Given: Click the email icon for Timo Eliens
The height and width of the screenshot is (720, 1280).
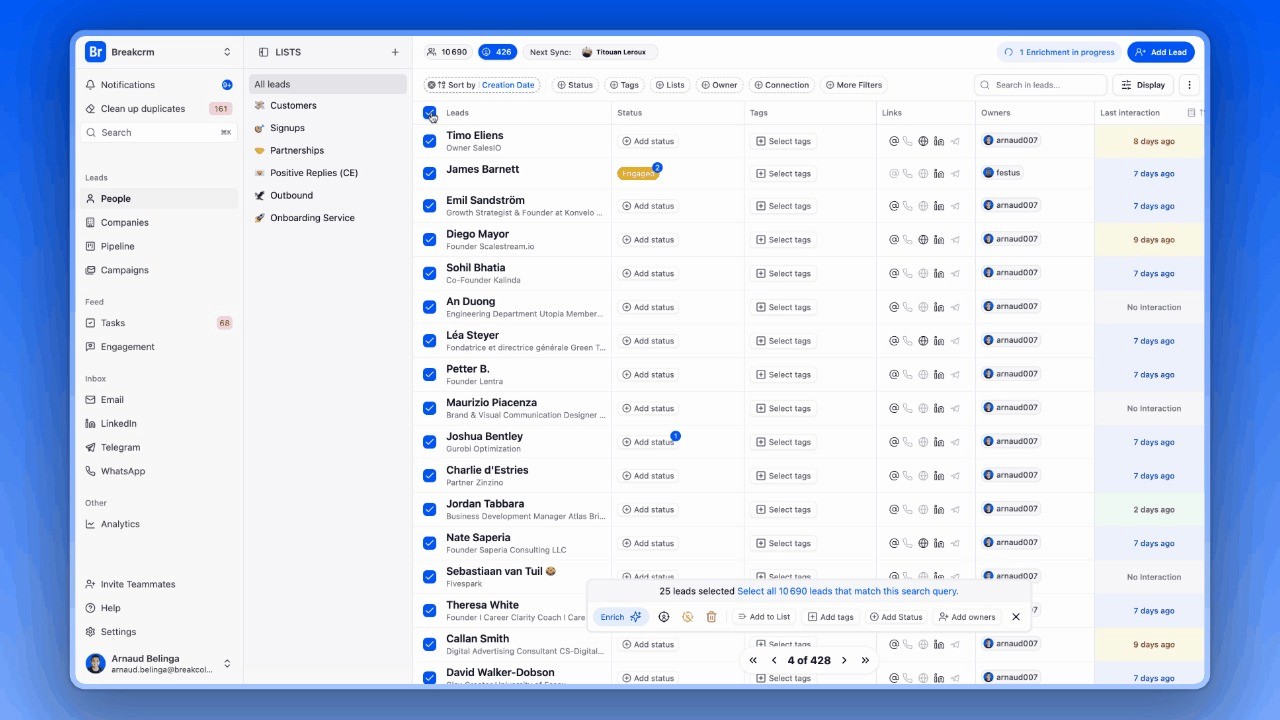Looking at the screenshot, I should coord(894,141).
